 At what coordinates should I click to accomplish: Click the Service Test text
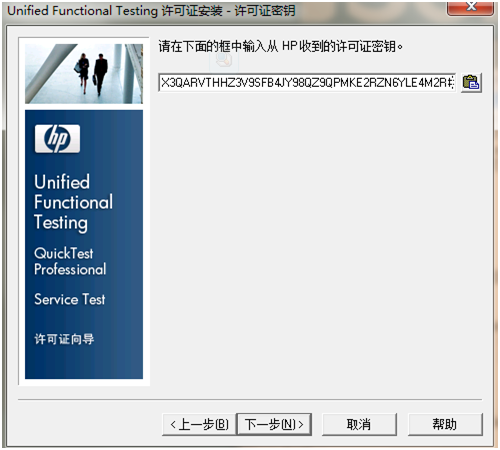point(70,299)
